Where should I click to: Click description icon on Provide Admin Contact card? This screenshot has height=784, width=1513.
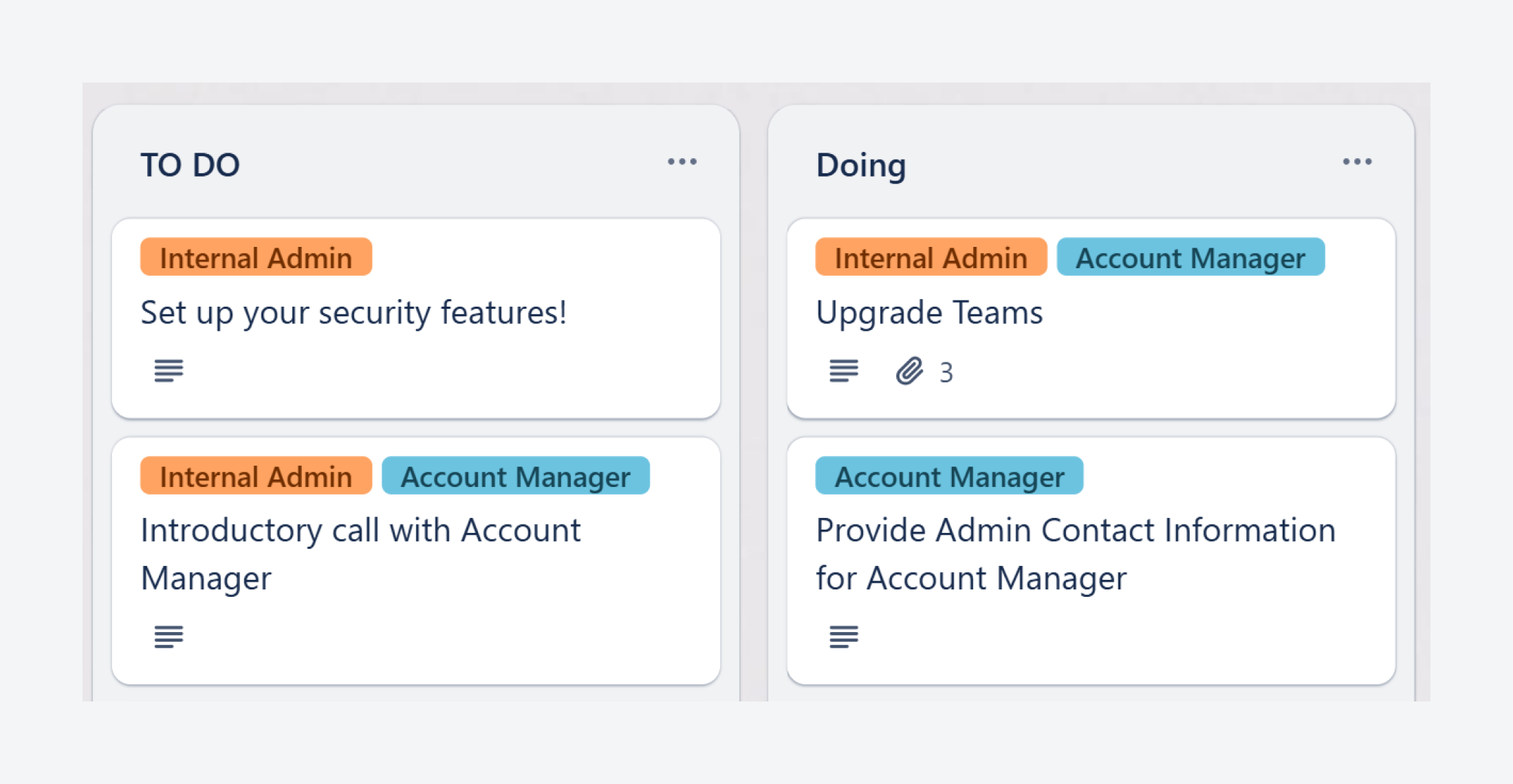[x=844, y=637]
